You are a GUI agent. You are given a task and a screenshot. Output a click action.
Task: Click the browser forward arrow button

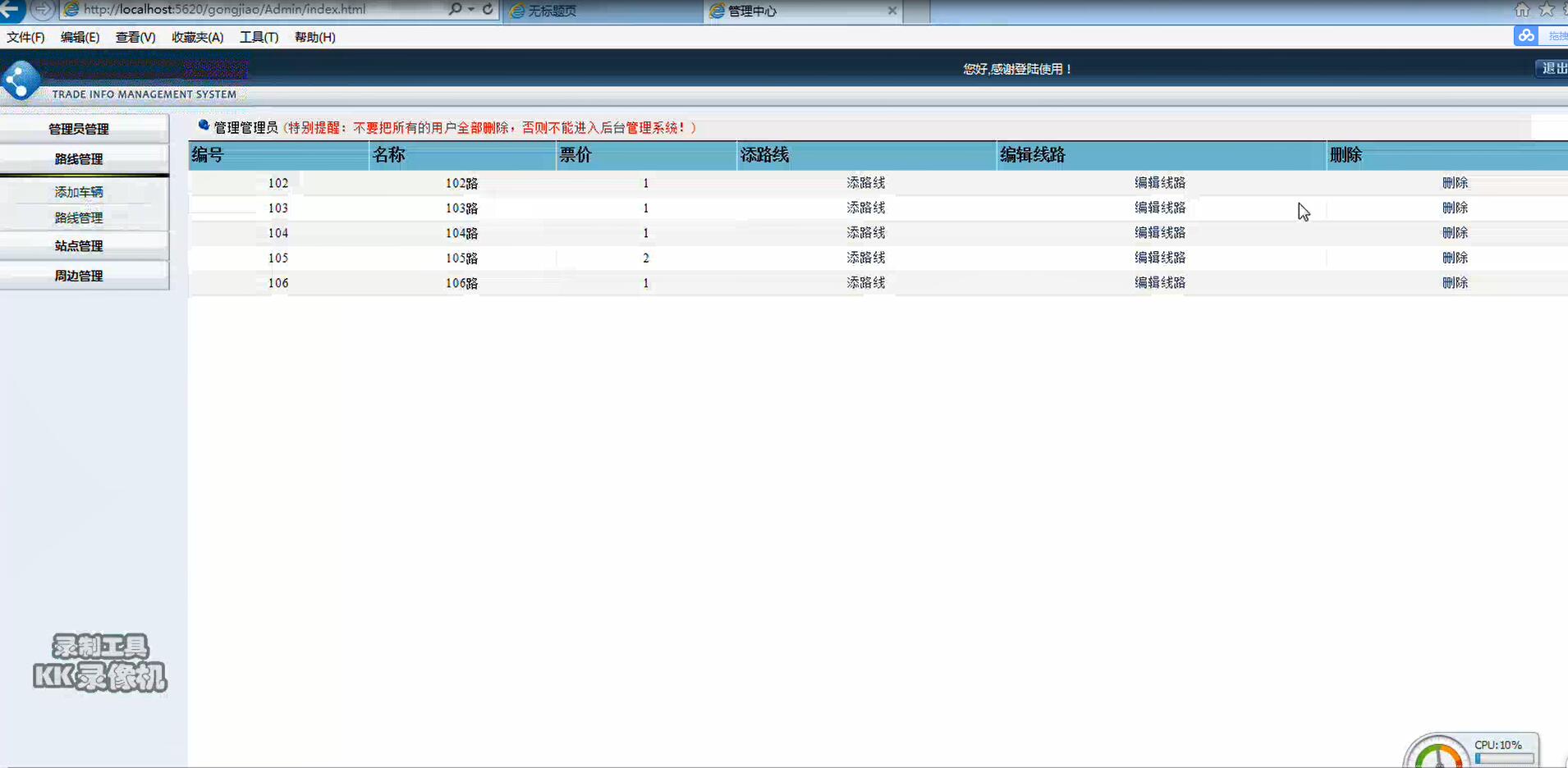[43, 10]
